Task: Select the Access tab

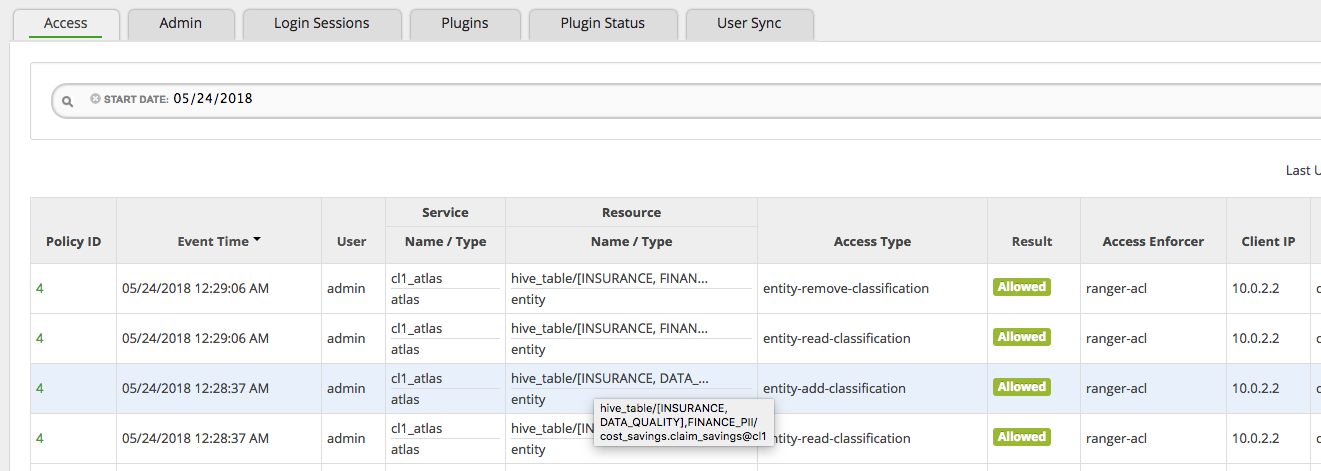Action: (x=66, y=23)
